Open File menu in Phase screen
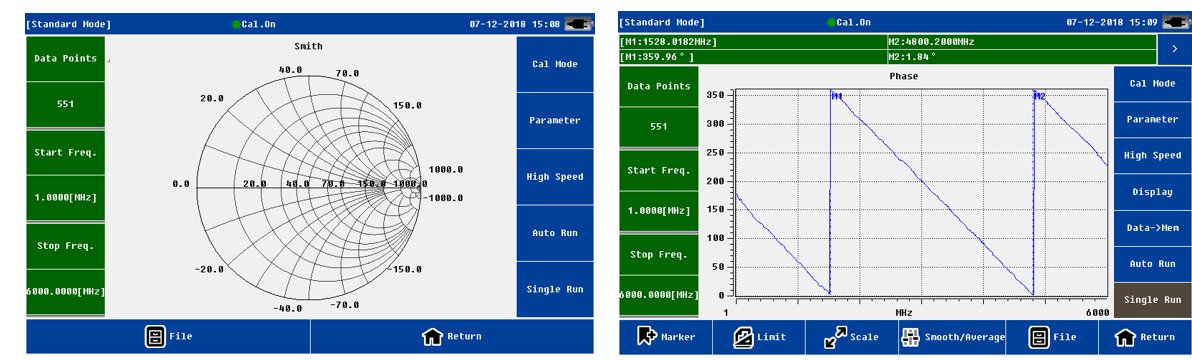This screenshot has height=360, width=1192. 1052,336
